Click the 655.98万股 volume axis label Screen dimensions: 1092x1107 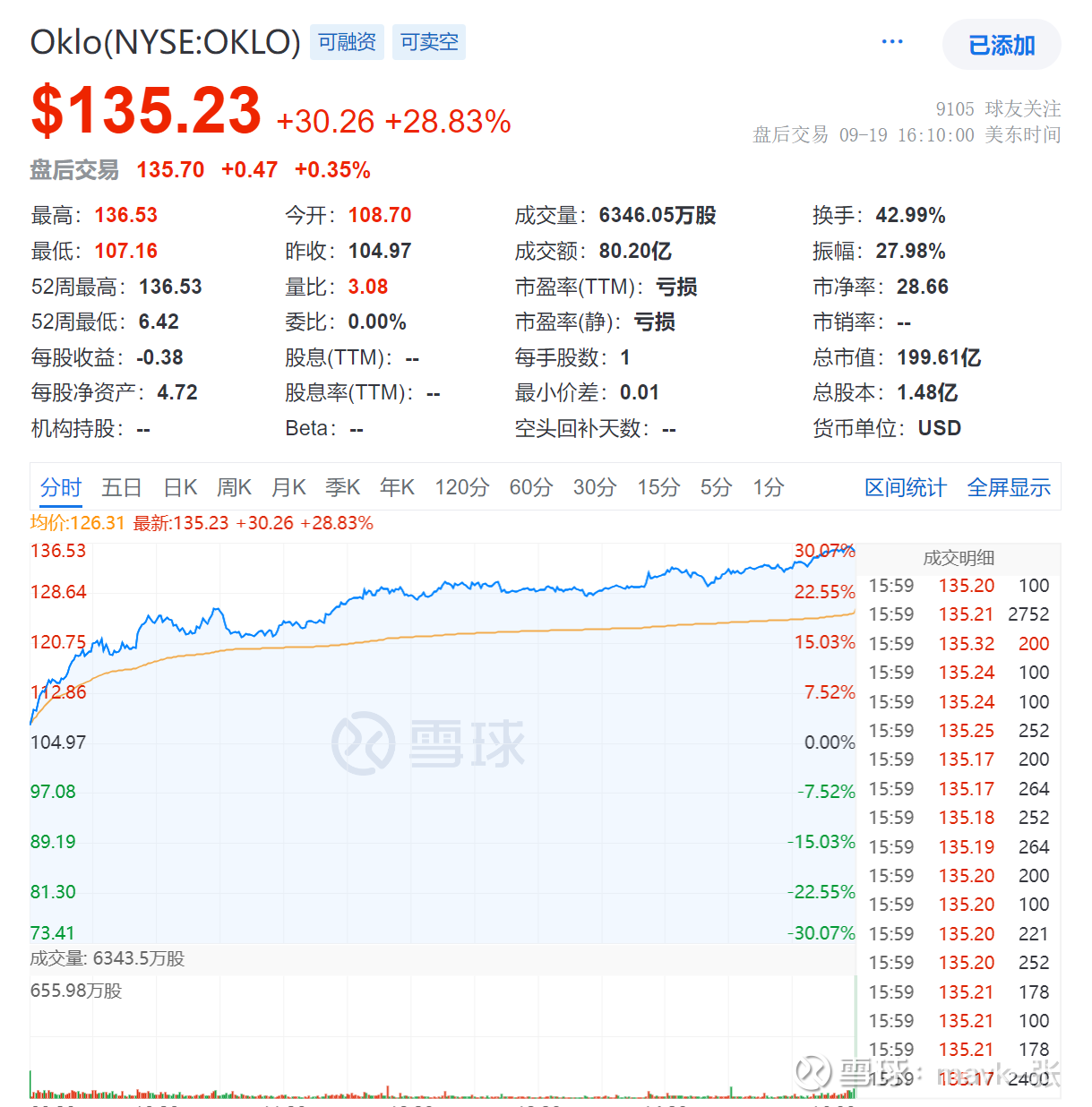[x=76, y=991]
